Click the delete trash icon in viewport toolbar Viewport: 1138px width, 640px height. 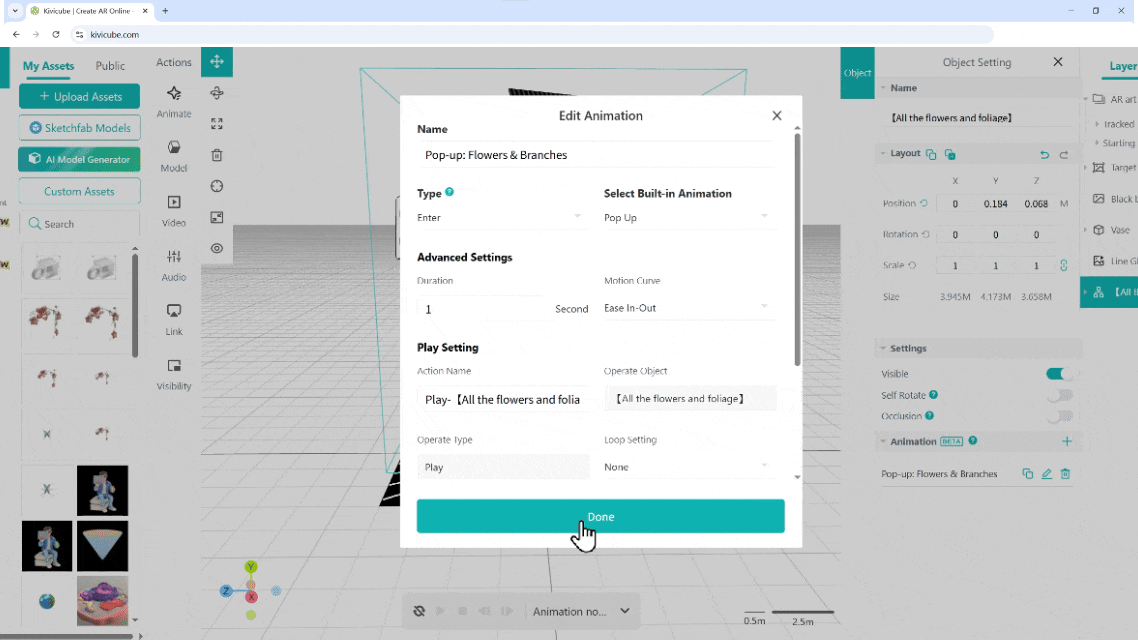217,155
